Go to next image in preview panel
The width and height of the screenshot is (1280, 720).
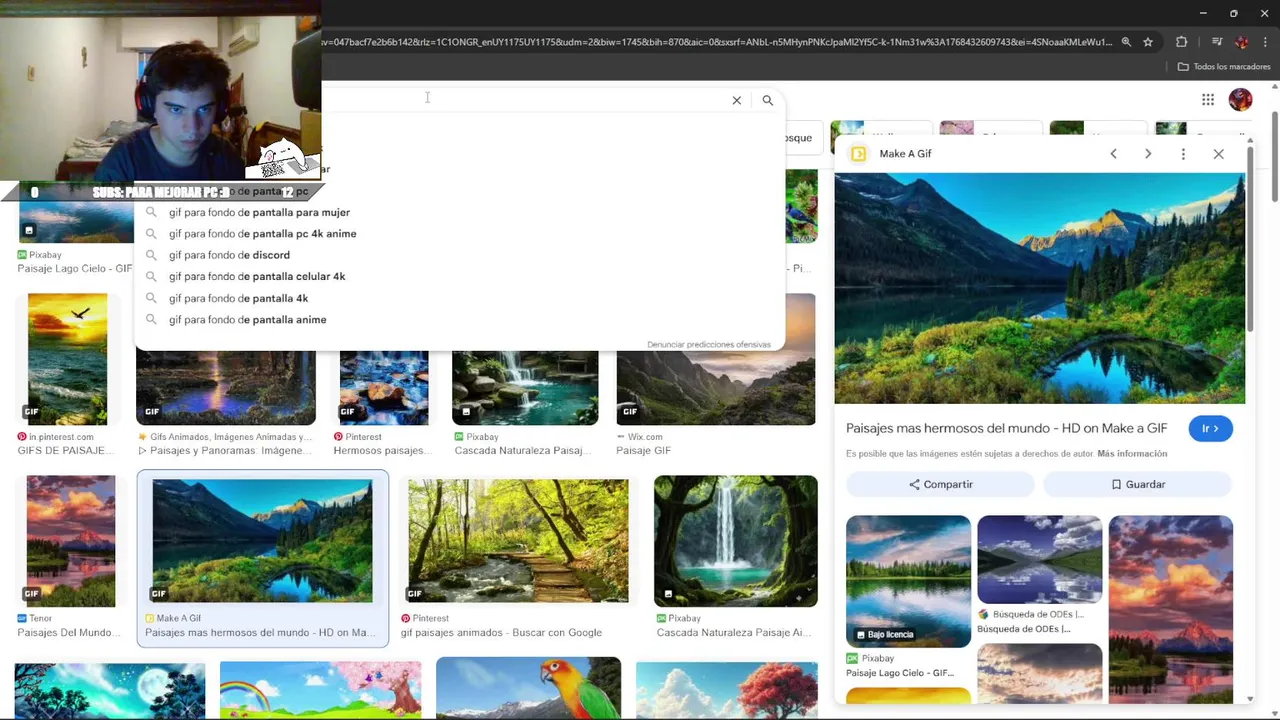pyautogui.click(x=1148, y=154)
